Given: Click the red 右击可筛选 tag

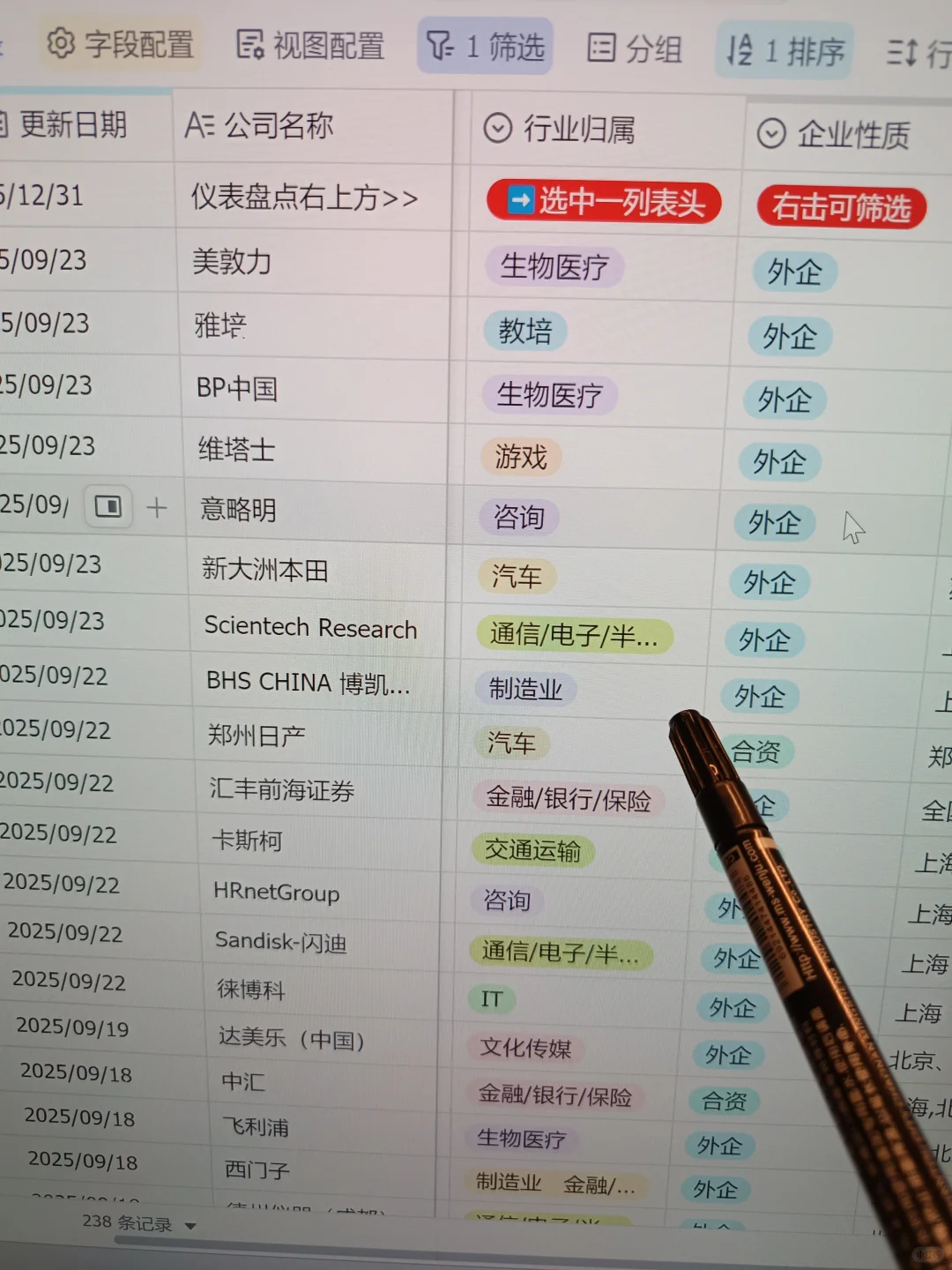Looking at the screenshot, I should [841, 208].
